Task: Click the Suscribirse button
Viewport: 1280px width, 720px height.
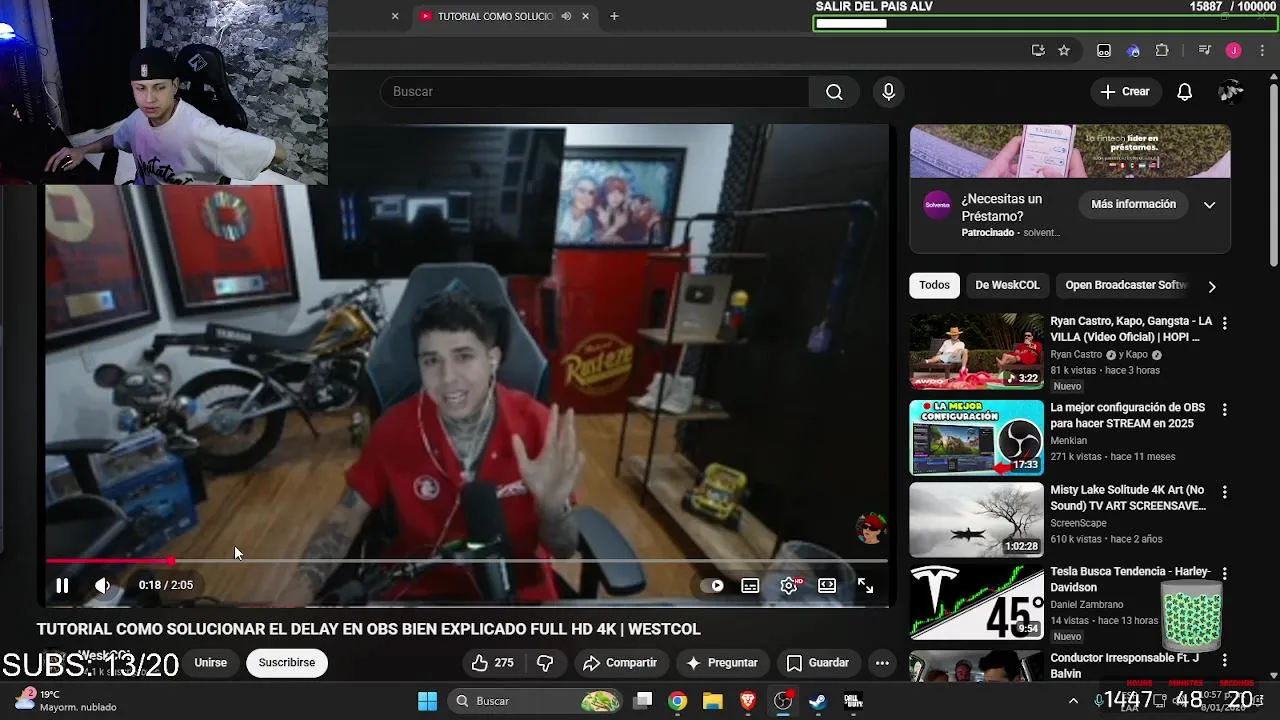Action: tap(287, 663)
